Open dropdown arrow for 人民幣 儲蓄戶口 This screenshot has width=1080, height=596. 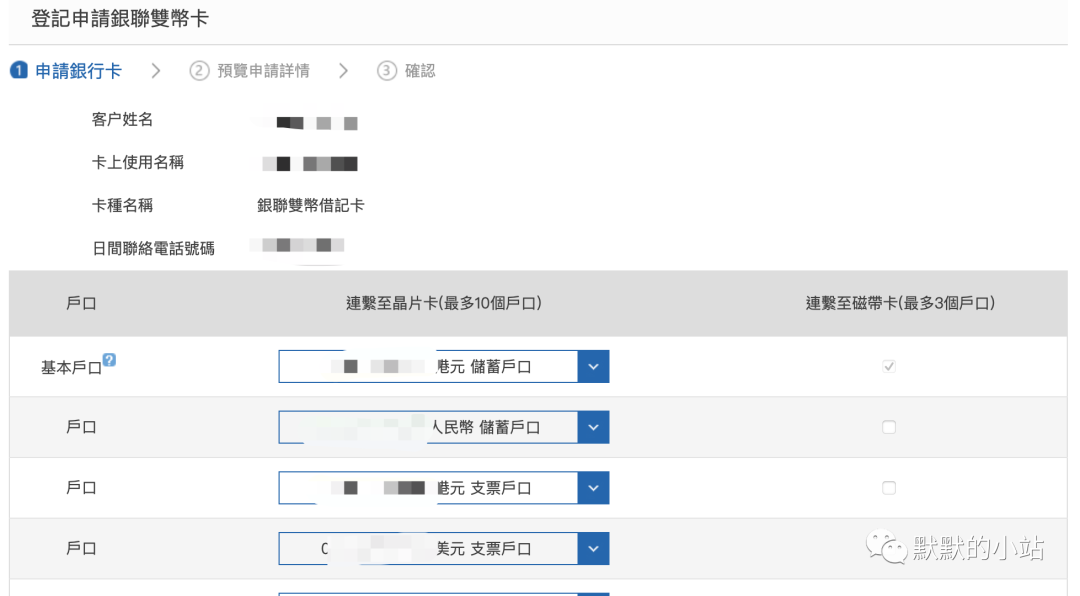coord(593,427)
